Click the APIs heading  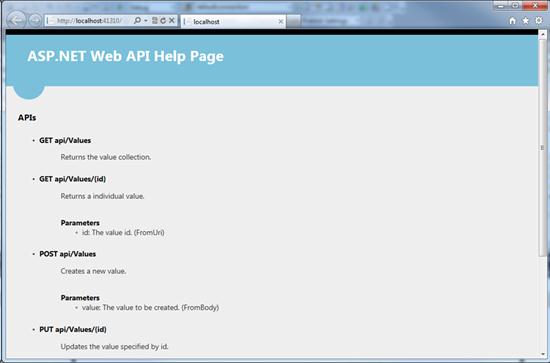(27, 118)
